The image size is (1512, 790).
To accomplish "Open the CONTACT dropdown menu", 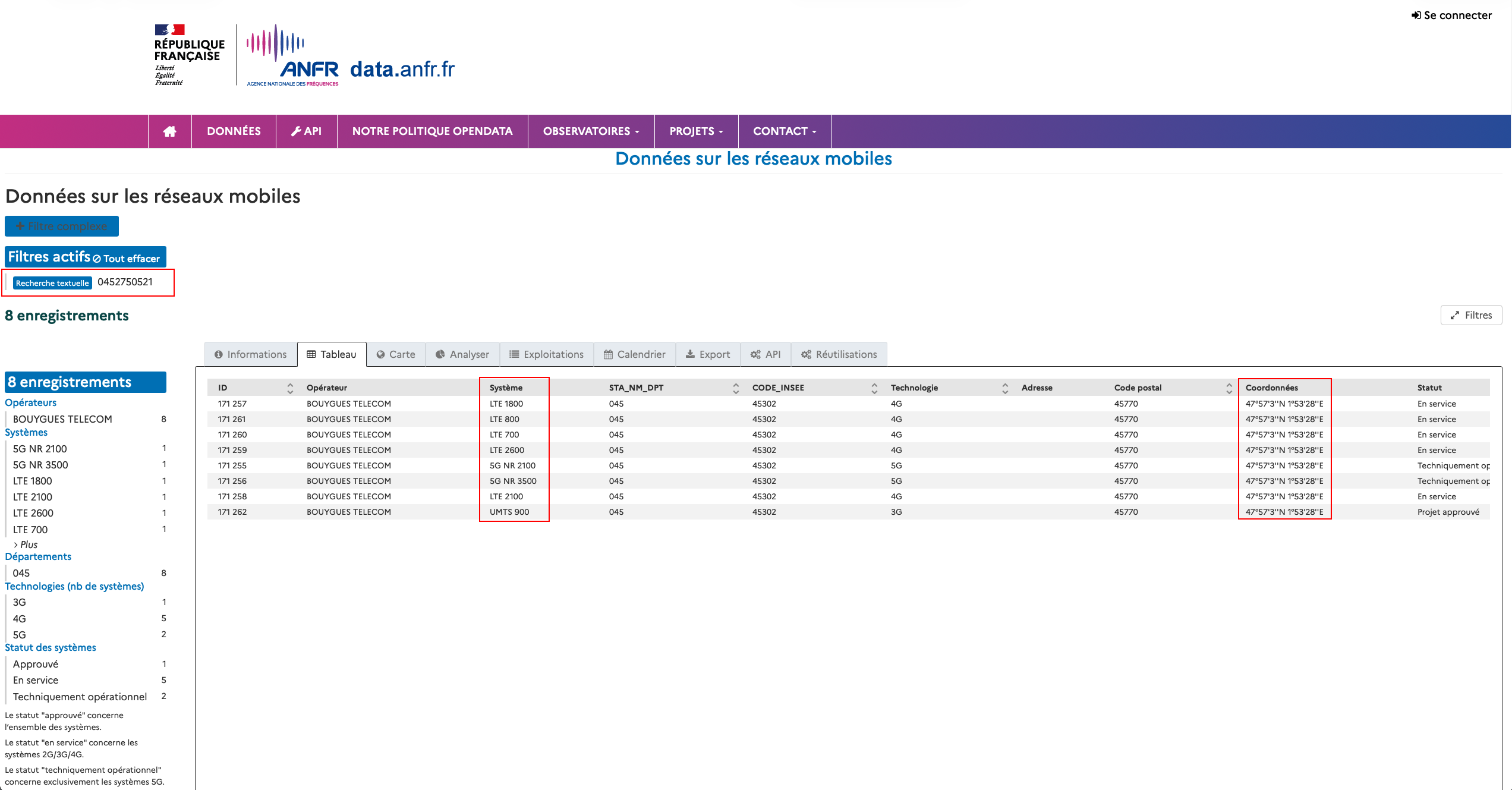I will (785, 131).
